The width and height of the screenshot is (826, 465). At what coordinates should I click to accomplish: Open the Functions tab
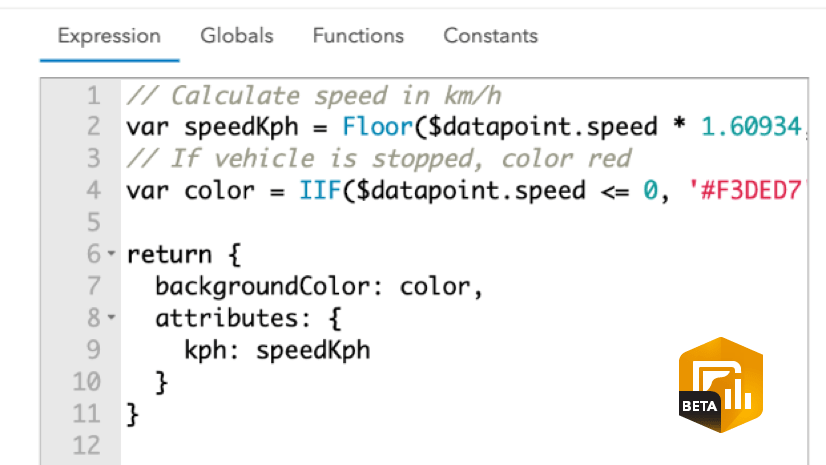pyautogui.click(x=358, y=36)
